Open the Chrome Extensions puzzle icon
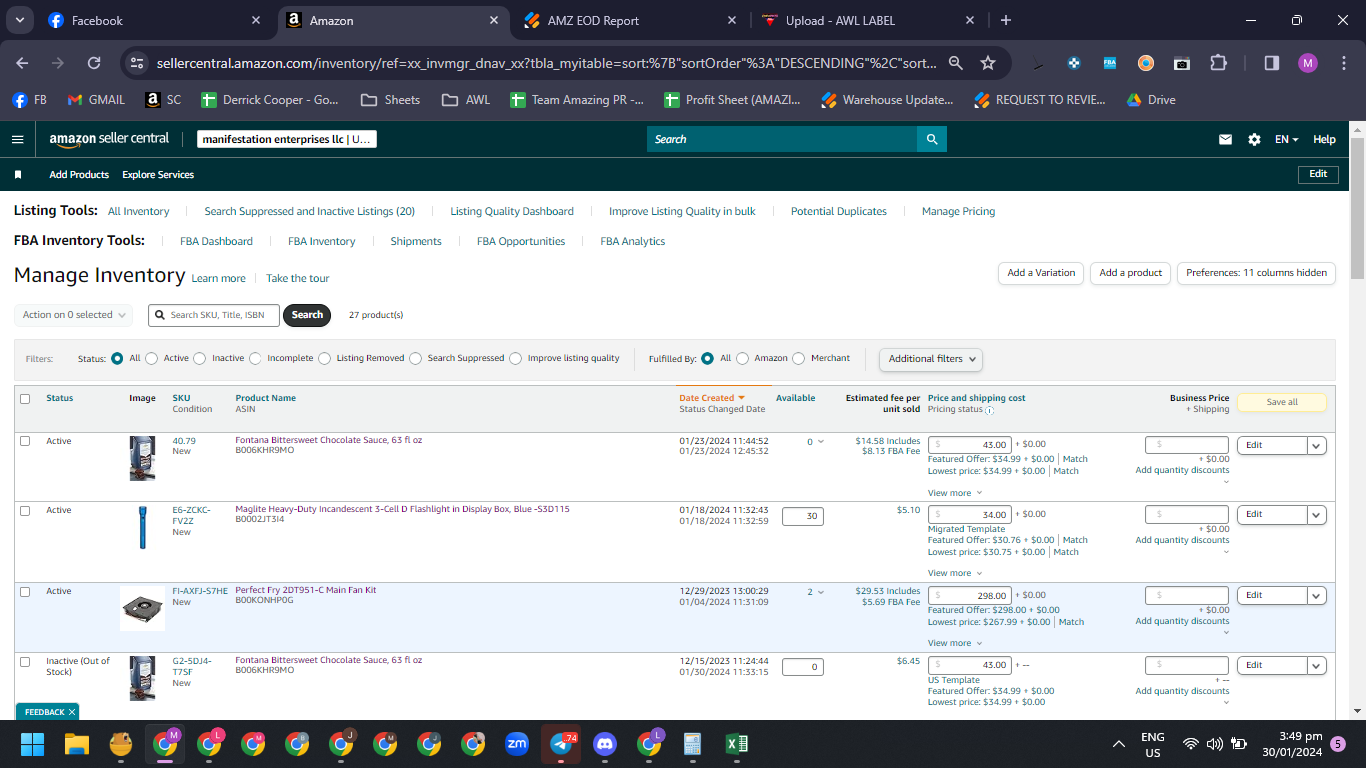 [x=1218, y=63]
